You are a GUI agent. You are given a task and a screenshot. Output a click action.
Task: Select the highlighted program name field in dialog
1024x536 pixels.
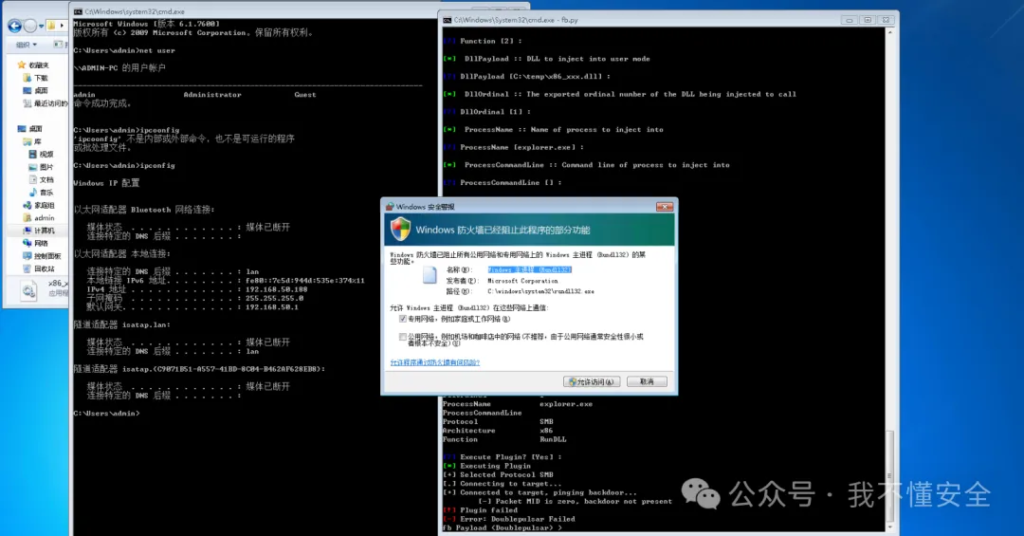point(530,270)
